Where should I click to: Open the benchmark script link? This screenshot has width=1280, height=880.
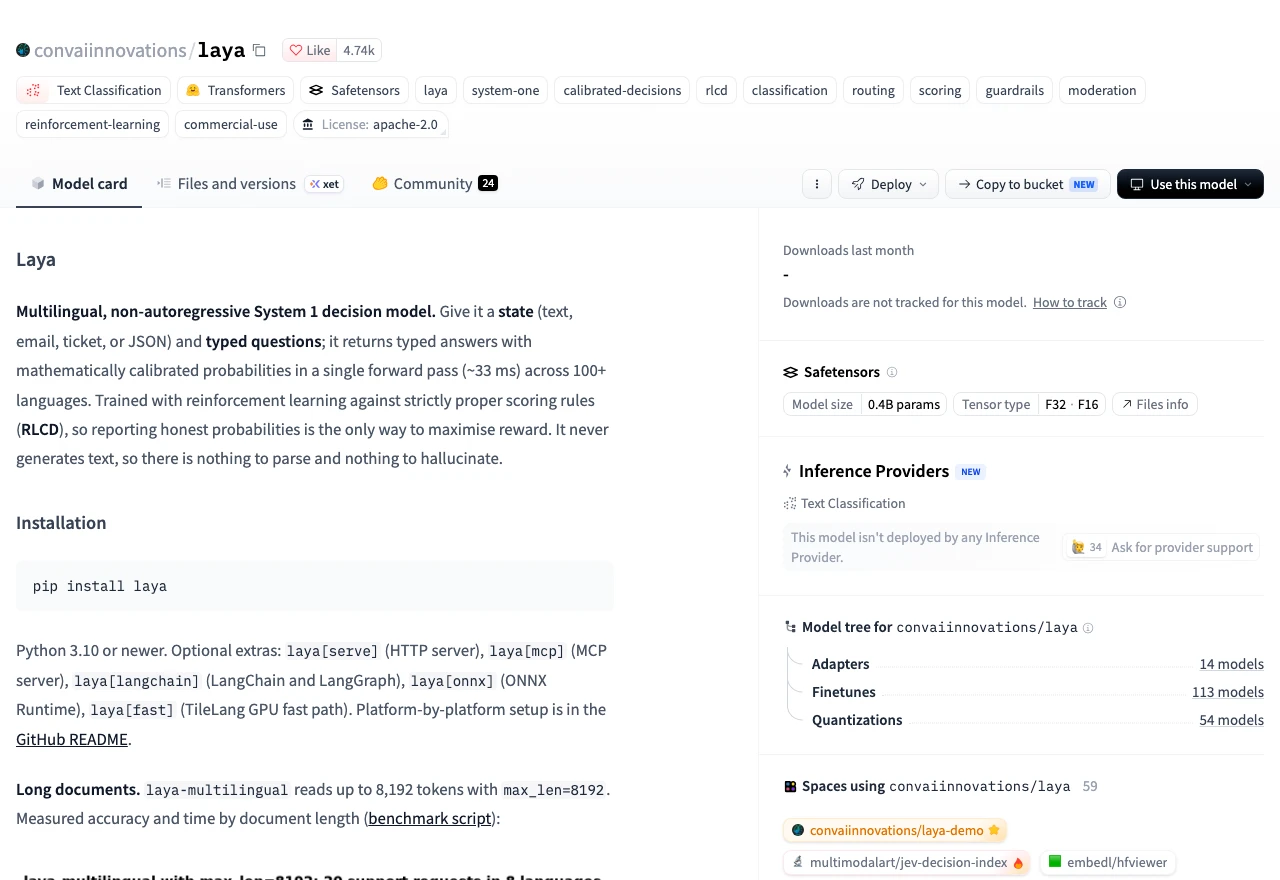430,818
